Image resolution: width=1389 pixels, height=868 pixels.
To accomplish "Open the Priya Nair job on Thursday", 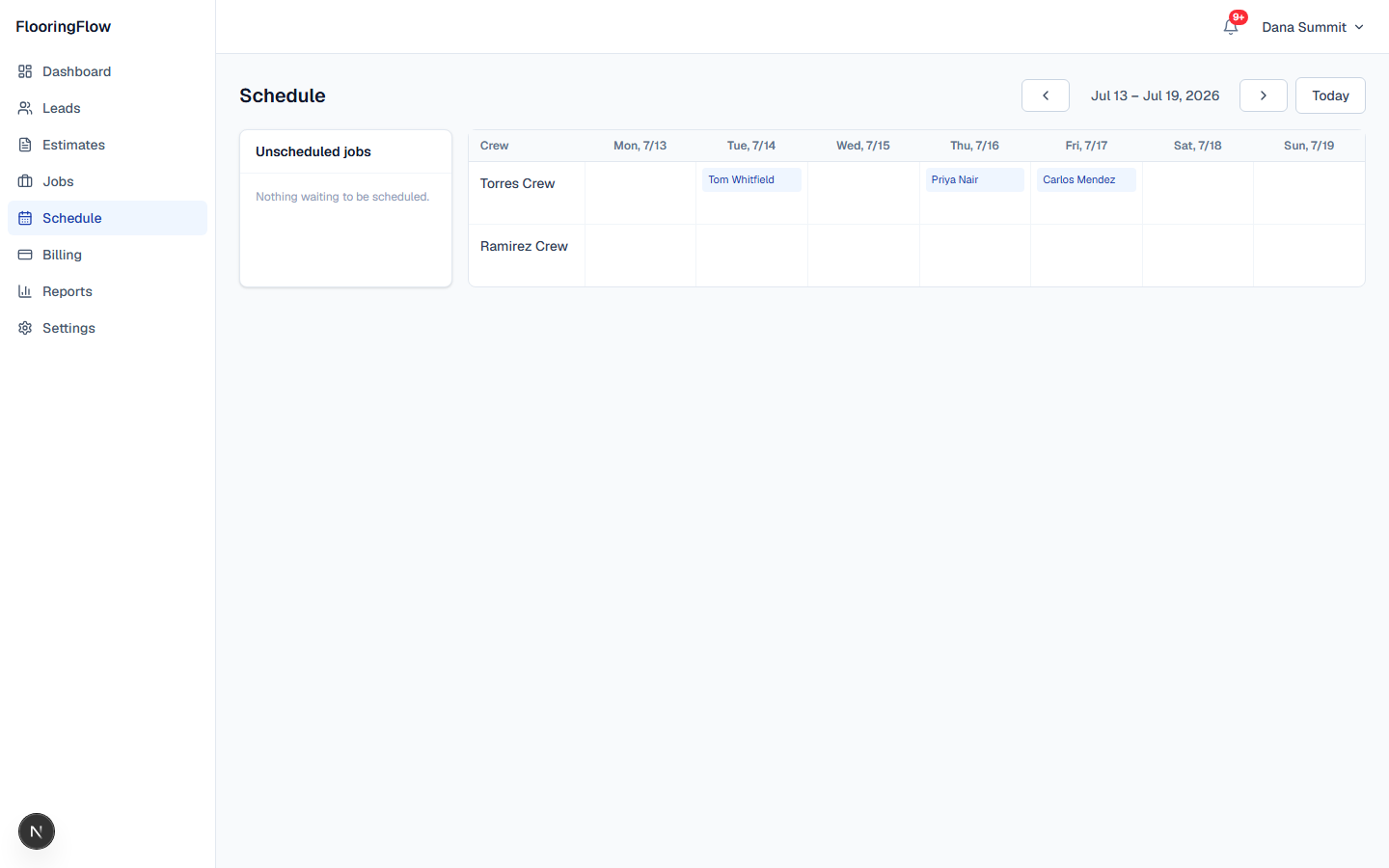I will pyautogui.click(x=975, y=180).
